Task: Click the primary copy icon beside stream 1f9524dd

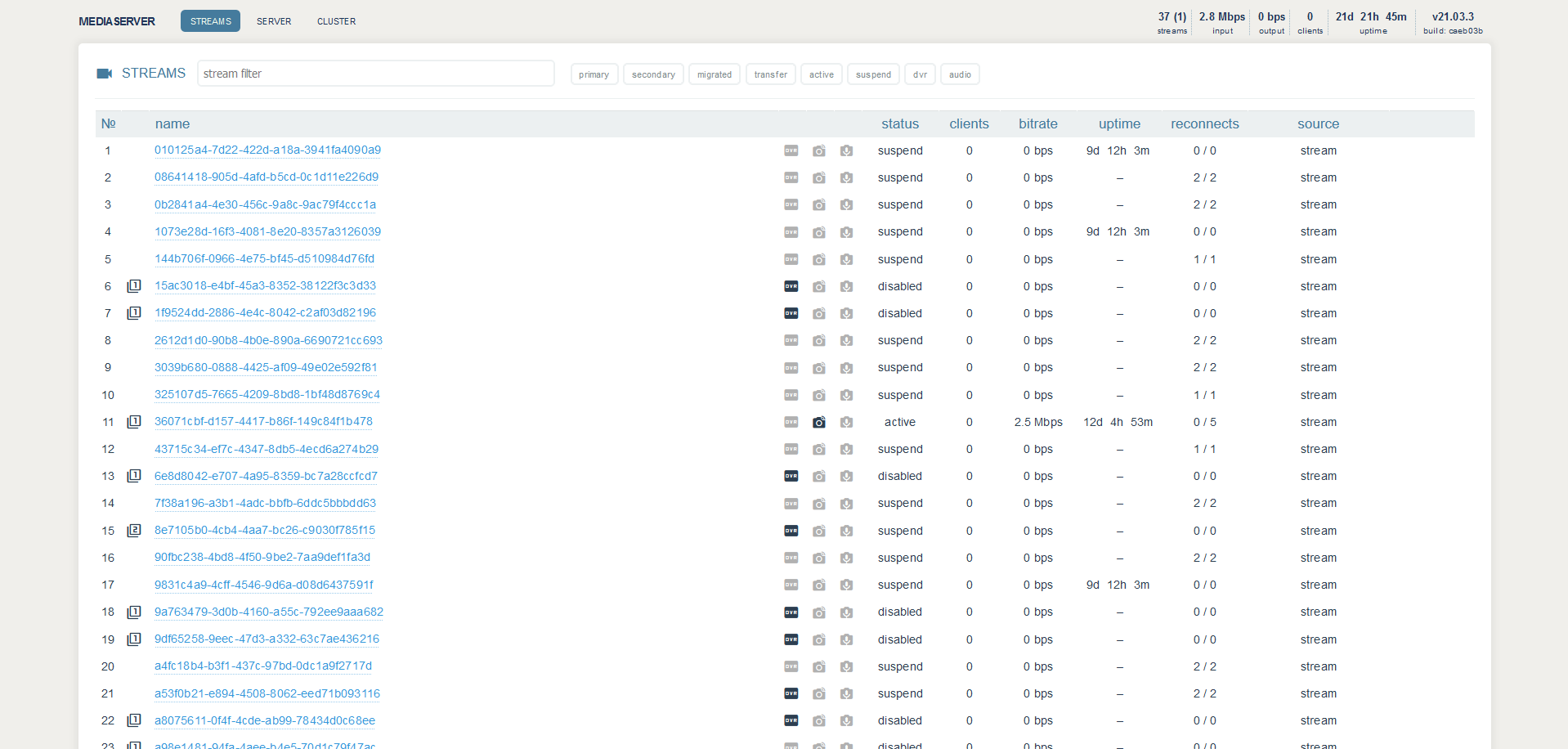Action: (x=134, y=313)
